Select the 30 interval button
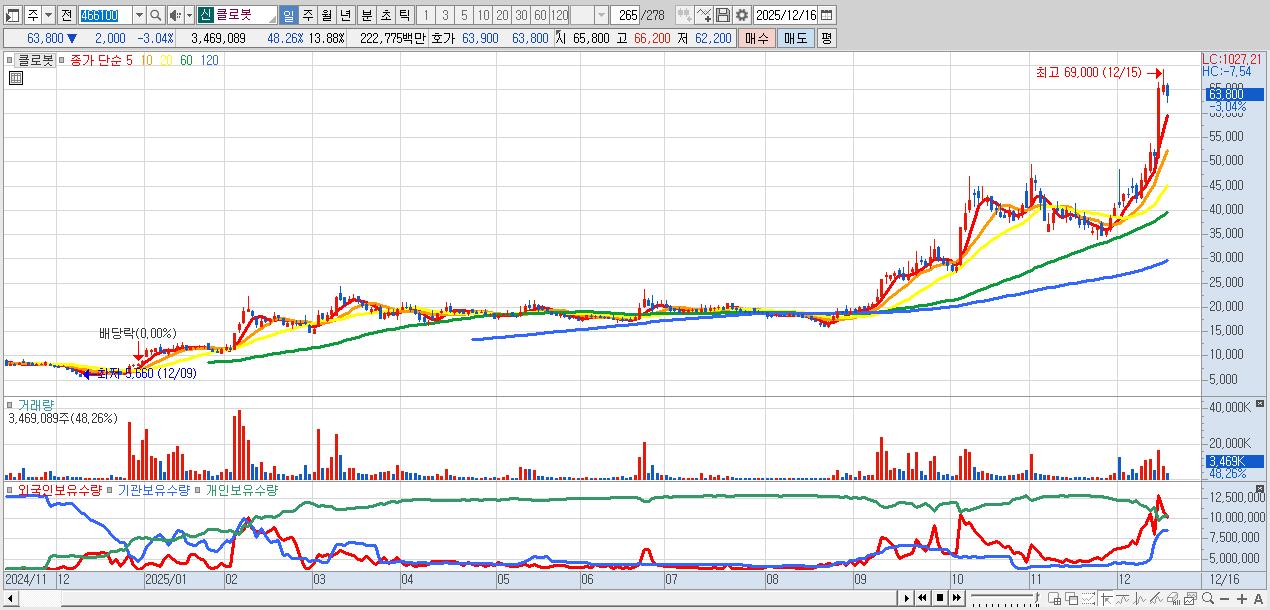Viewport: 1270px width, 610px height. [x=521, y=15]
